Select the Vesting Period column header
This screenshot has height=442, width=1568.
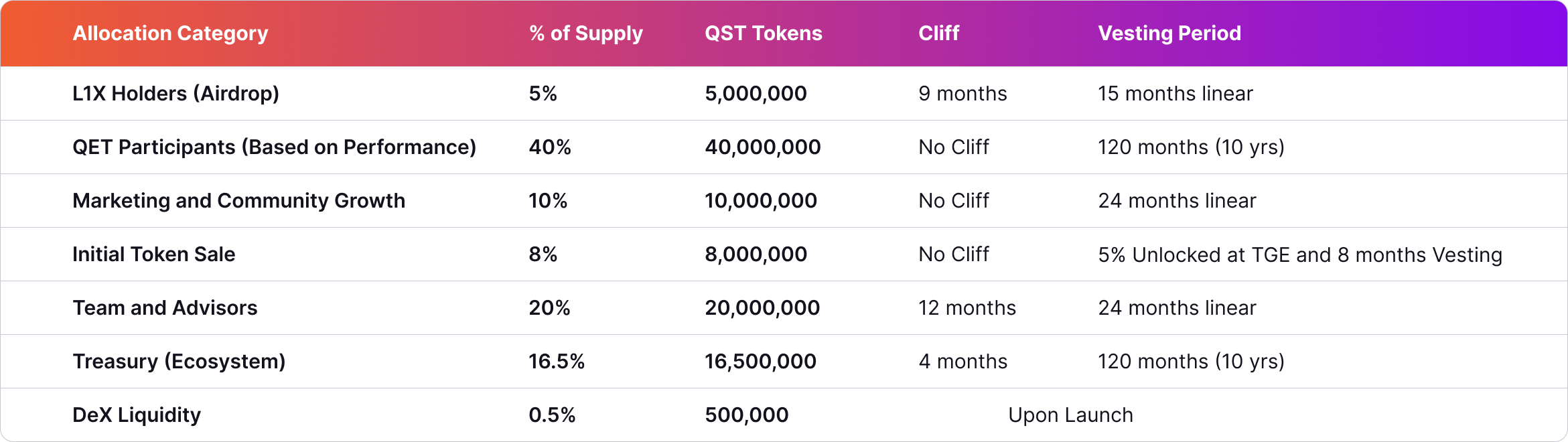click(x=1169, y=33)
